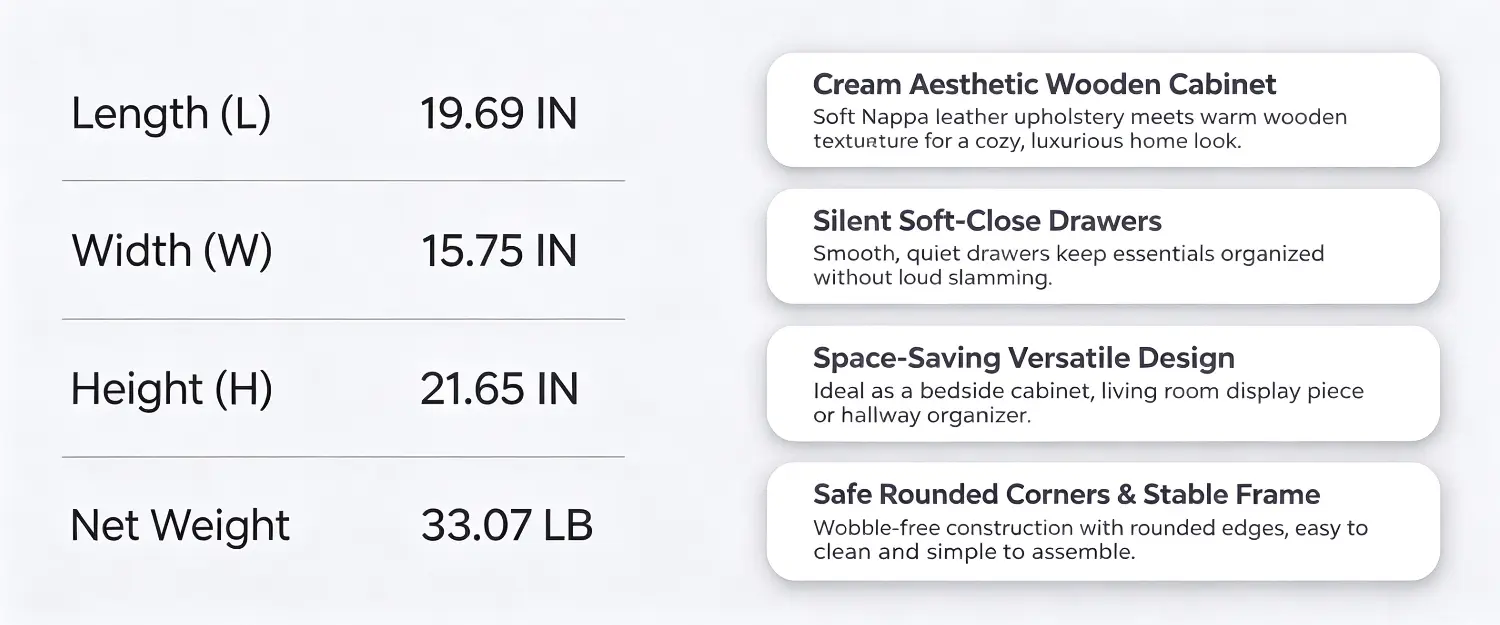Click the Nappa leather upholstery description text
The width and height of the screenshot is (1500, 625).
tap(1080, 129)
